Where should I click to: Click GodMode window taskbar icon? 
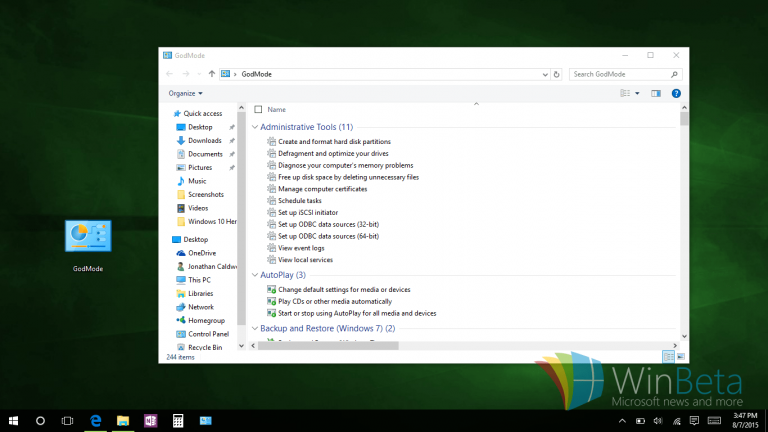(x=206, y=421)
